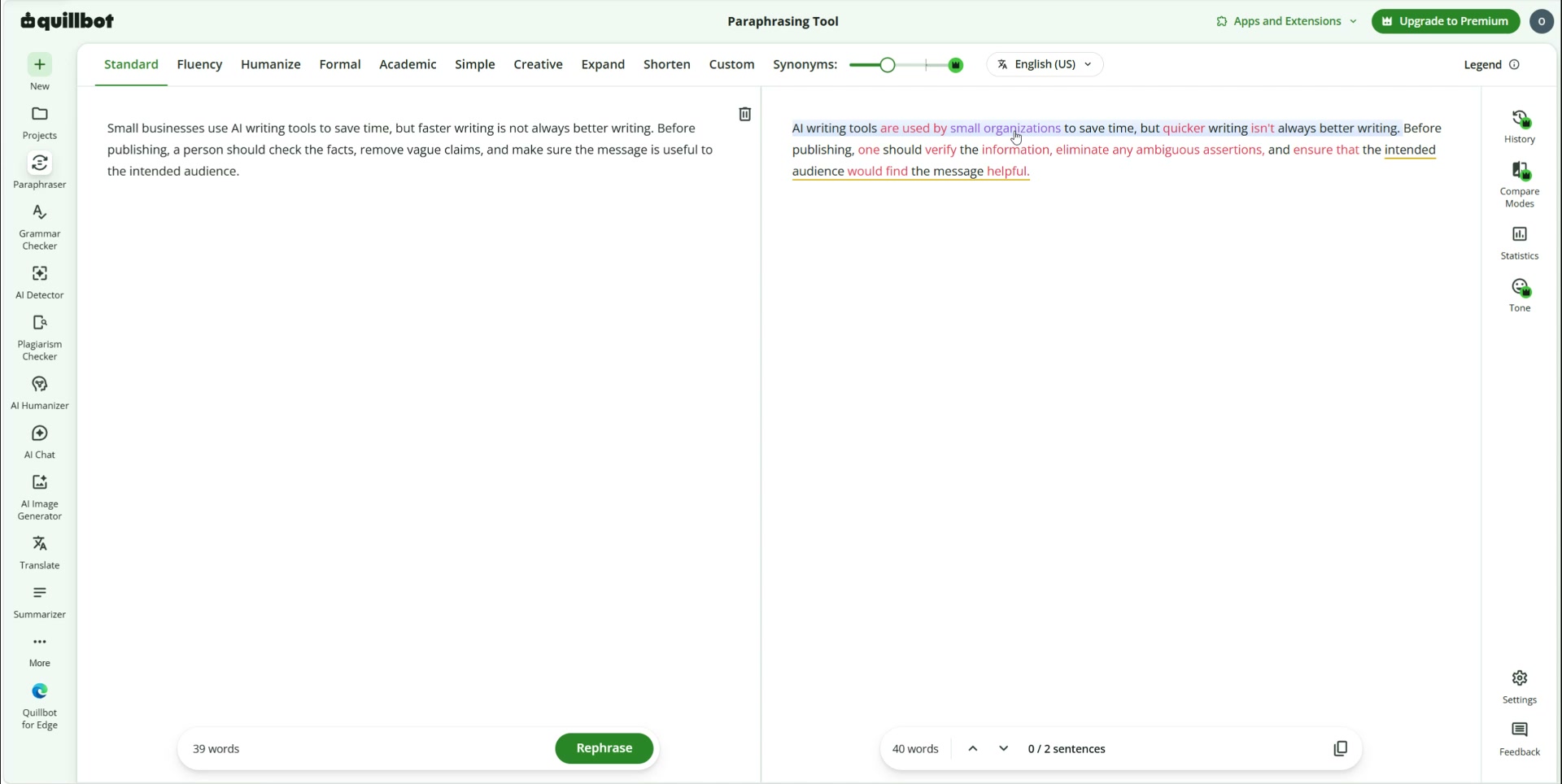Expand Apps and Extensions dropdown
Viewport: 1562px width, 784px height.
click(1286, 21)
